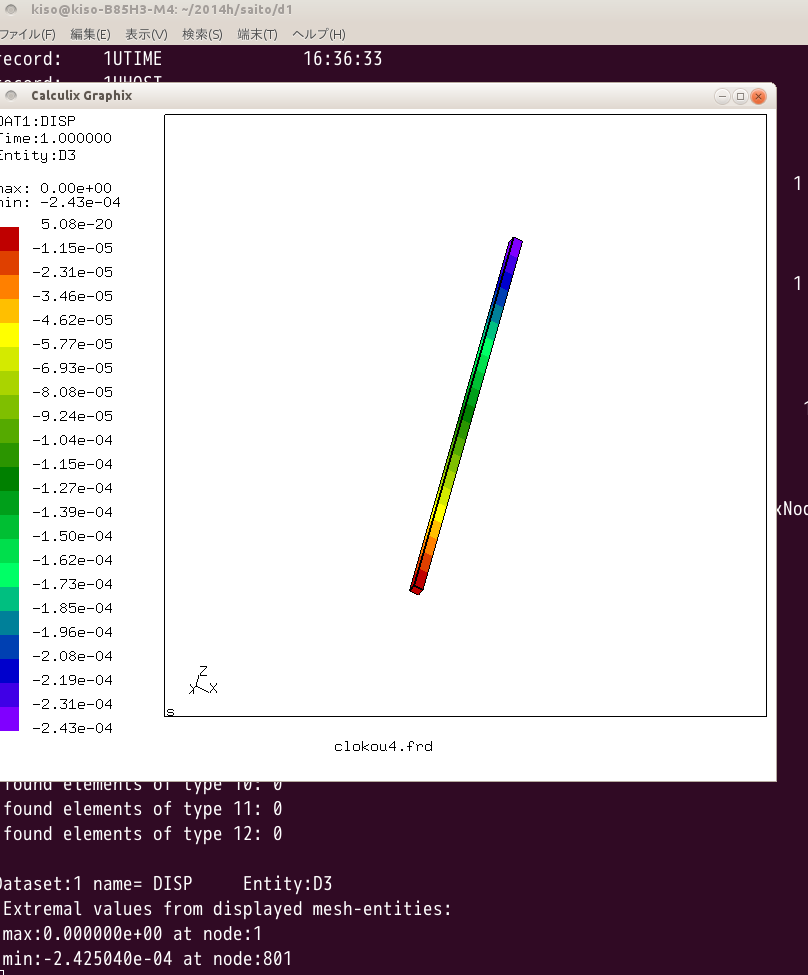Click the min: -2.43e-04 readout
The image size is (808, 975).
60,202
